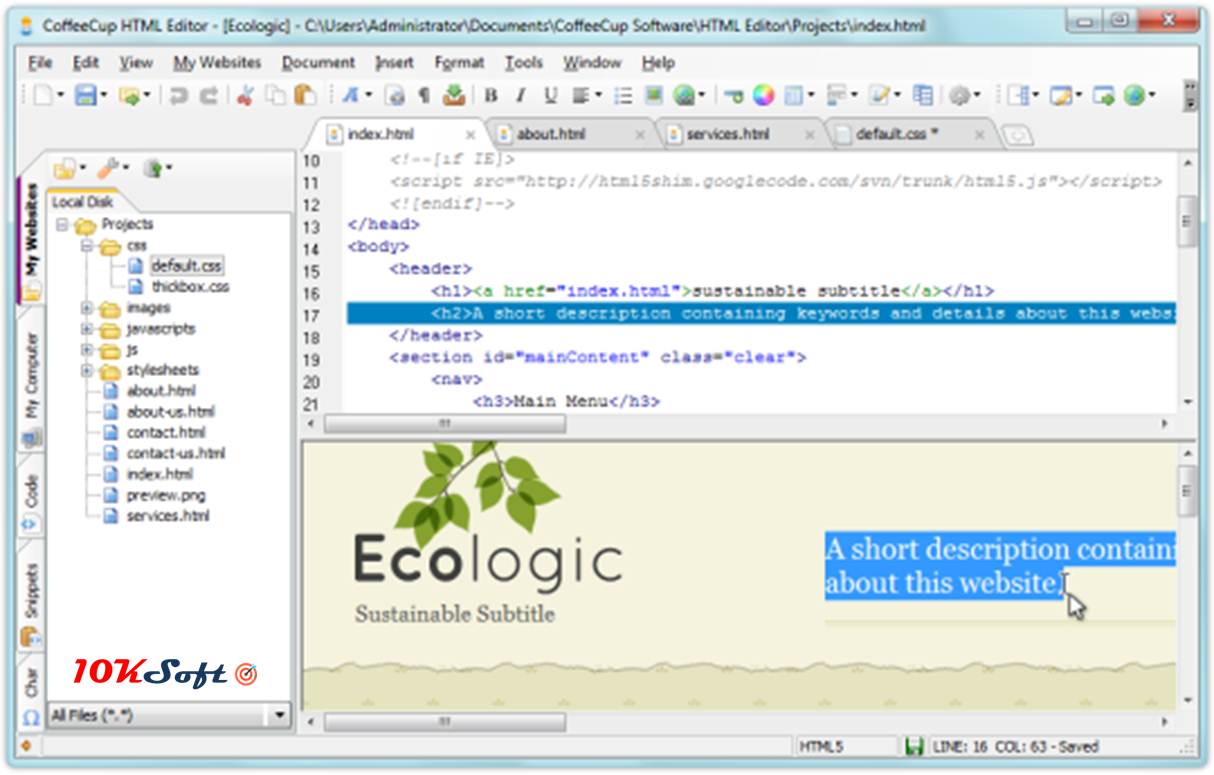Click the green download-arrow tray icon
Image resolution: width=1214 pixels, height=775 pixels.
coord(453,95)
